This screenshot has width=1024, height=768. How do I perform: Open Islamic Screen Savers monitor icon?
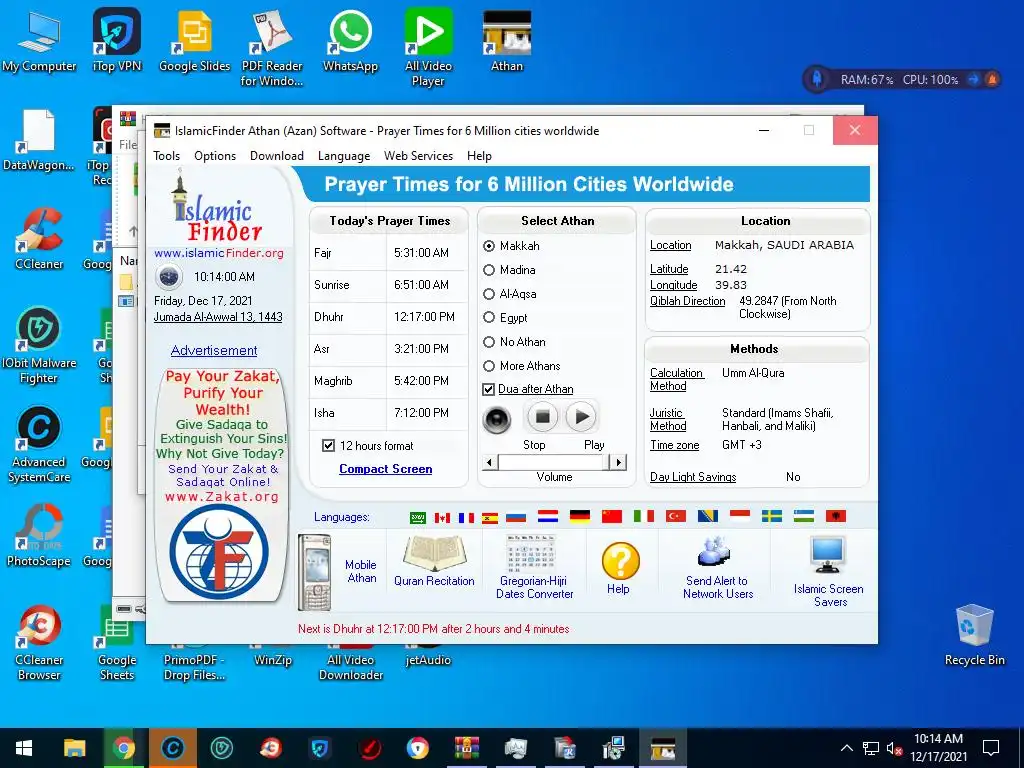pos(828,556)
